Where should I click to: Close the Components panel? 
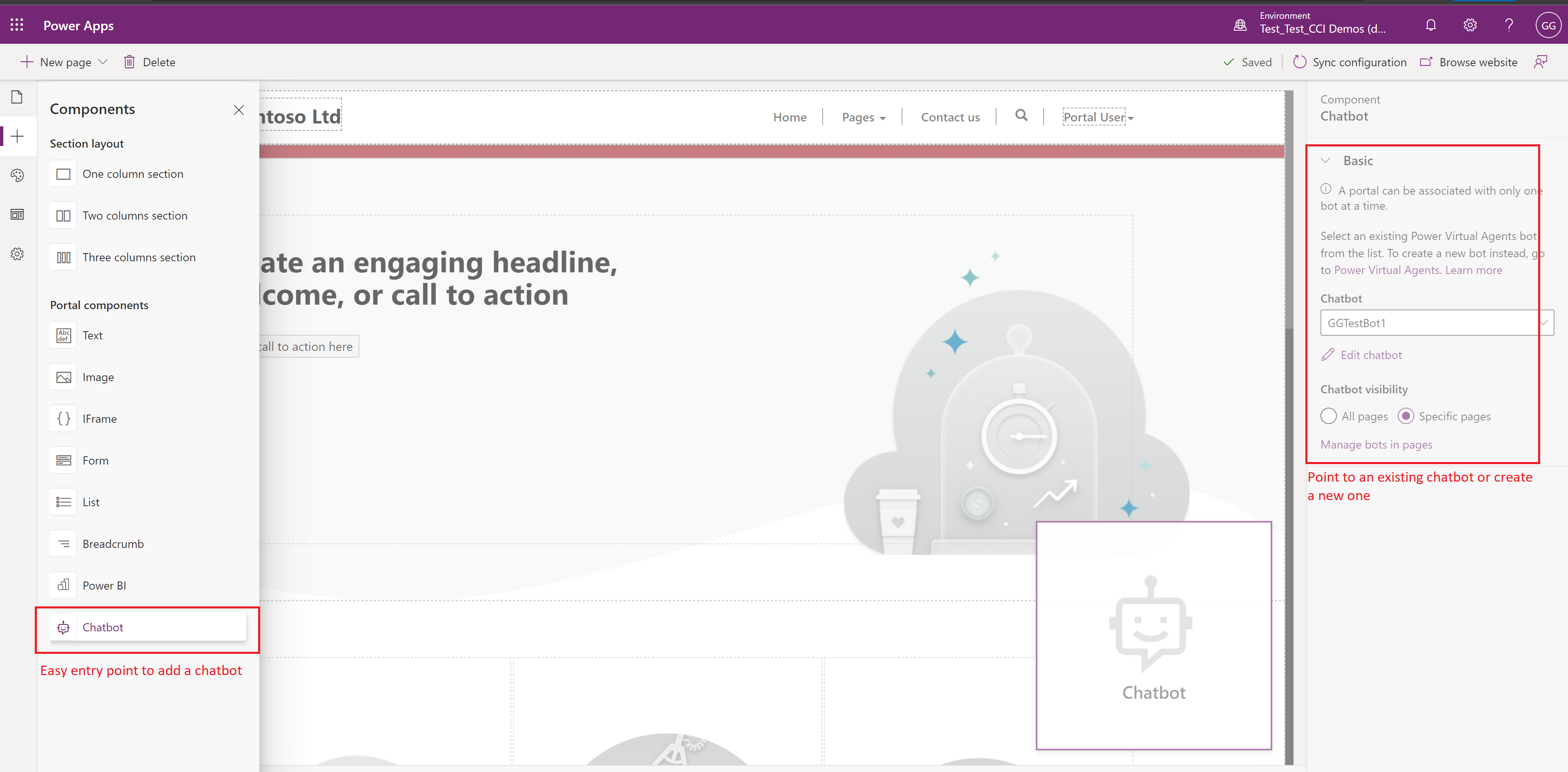click(x=238, y=110)
